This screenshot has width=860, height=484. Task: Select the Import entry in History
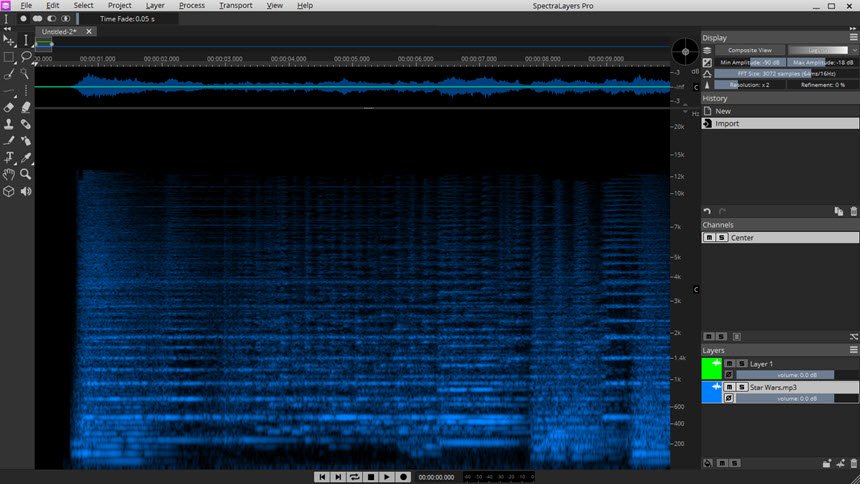[780, 123]
